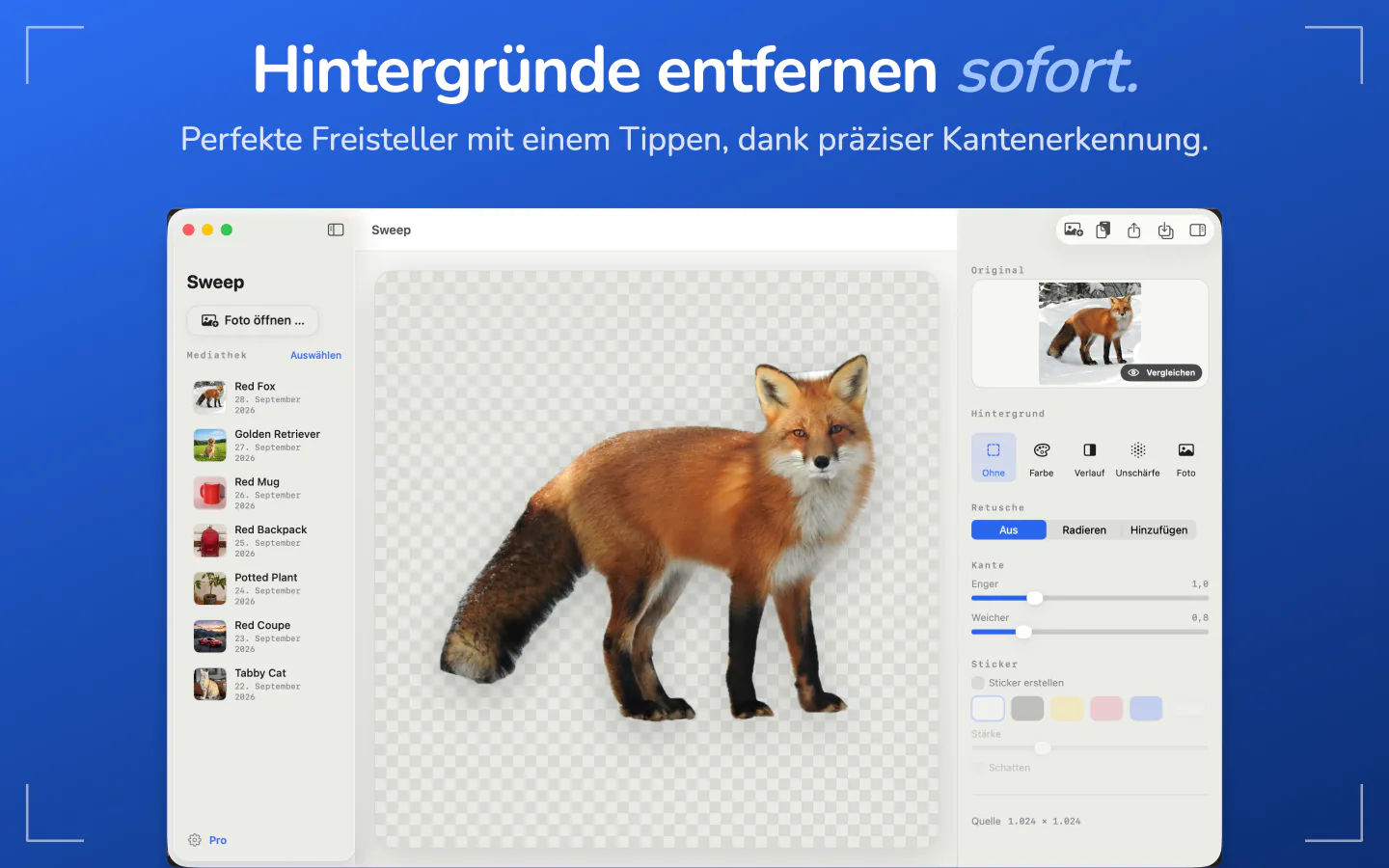The width and height of the screenshot is (1389, 868).
Task: Switch Retusche mode to Radieren
Action: pos(1084,529)
